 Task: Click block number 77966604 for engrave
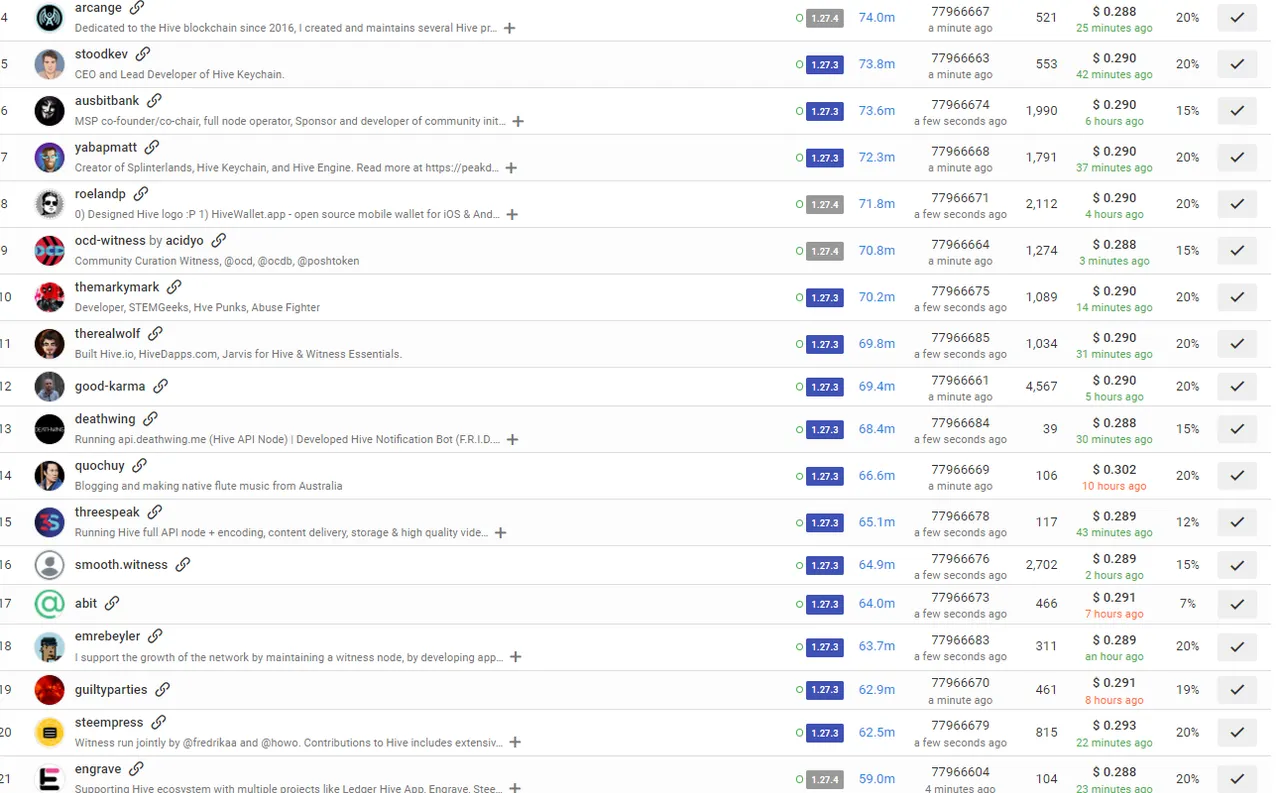coord(960,772)
